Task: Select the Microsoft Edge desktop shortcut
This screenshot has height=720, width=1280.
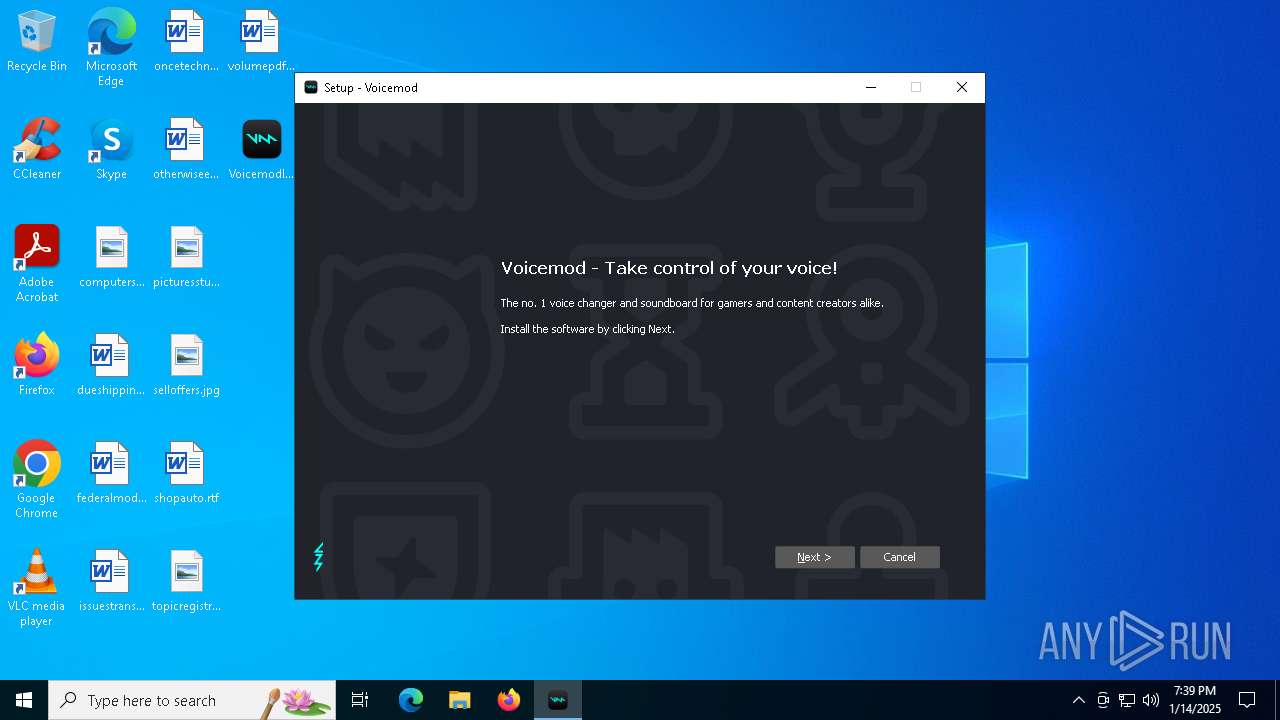Action: pos(111,48)
